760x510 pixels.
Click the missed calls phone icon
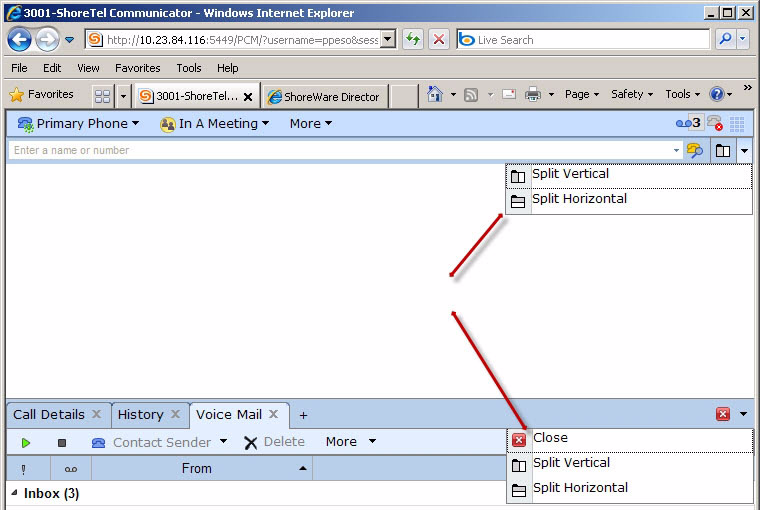pyautogui.click(x=714, y=123)
